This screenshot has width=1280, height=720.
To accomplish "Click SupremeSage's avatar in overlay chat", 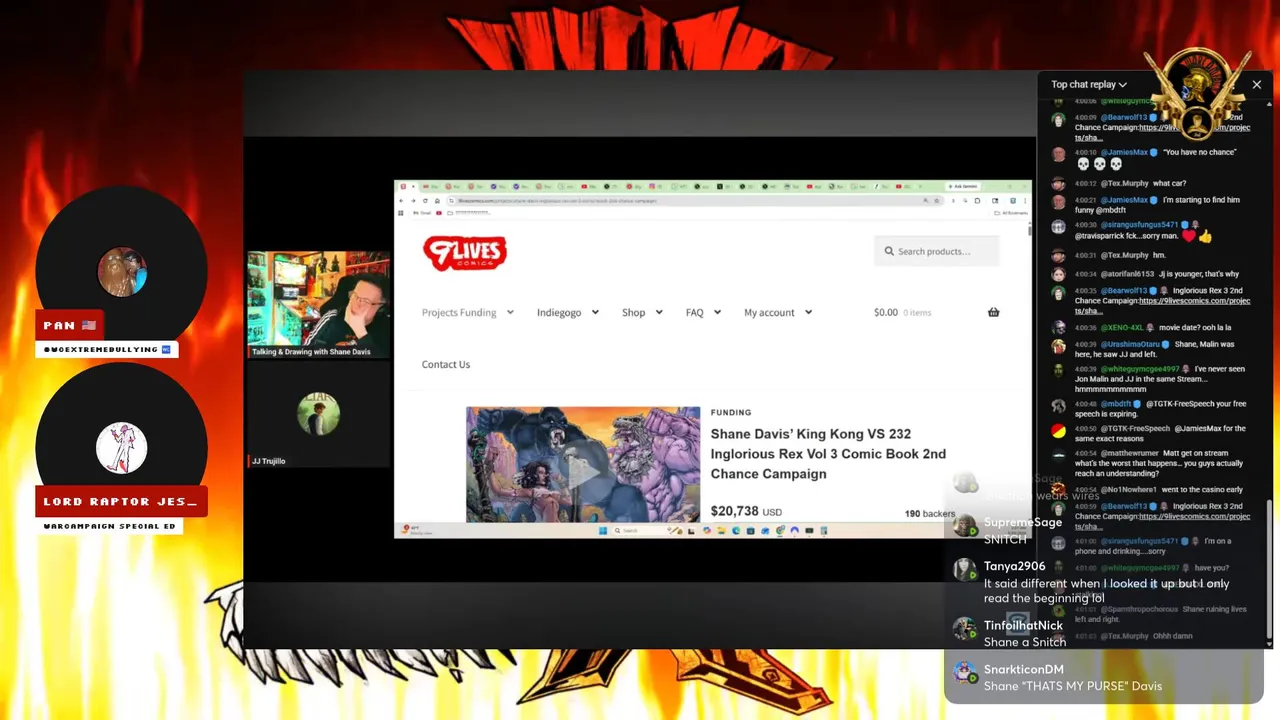I will click(x=965, y=526).
